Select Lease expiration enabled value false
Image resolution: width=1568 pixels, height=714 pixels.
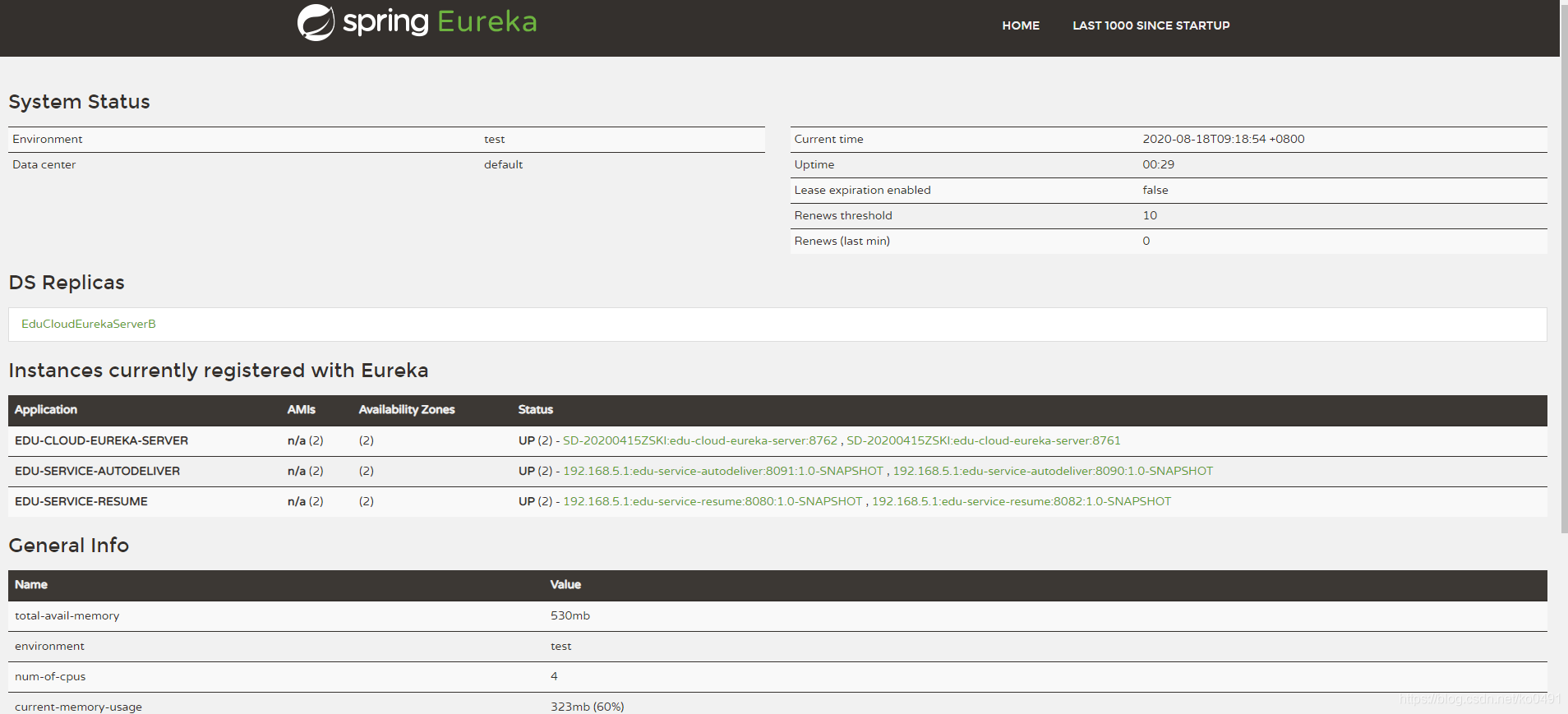click(1155, 190)
